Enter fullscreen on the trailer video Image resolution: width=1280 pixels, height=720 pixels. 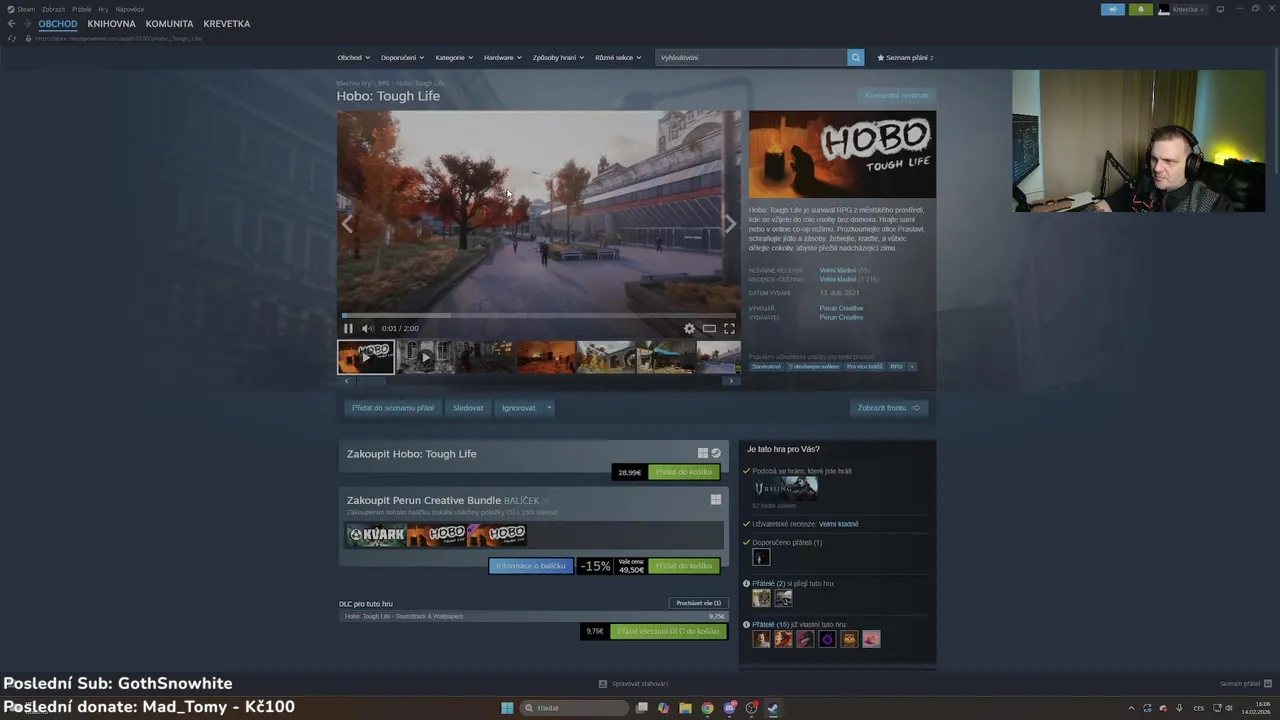pos(729,328)
